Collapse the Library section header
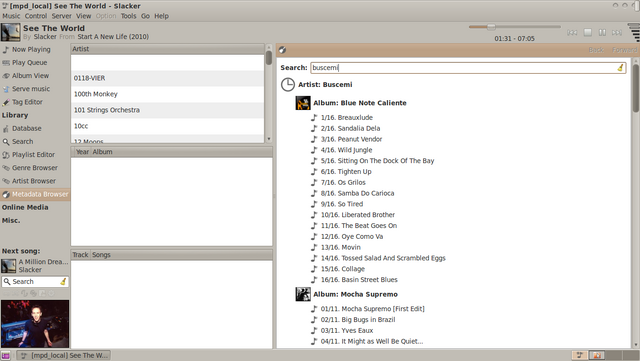Image resolution: width=640 pixels, height=361 pixels. (x=15, y=115)
